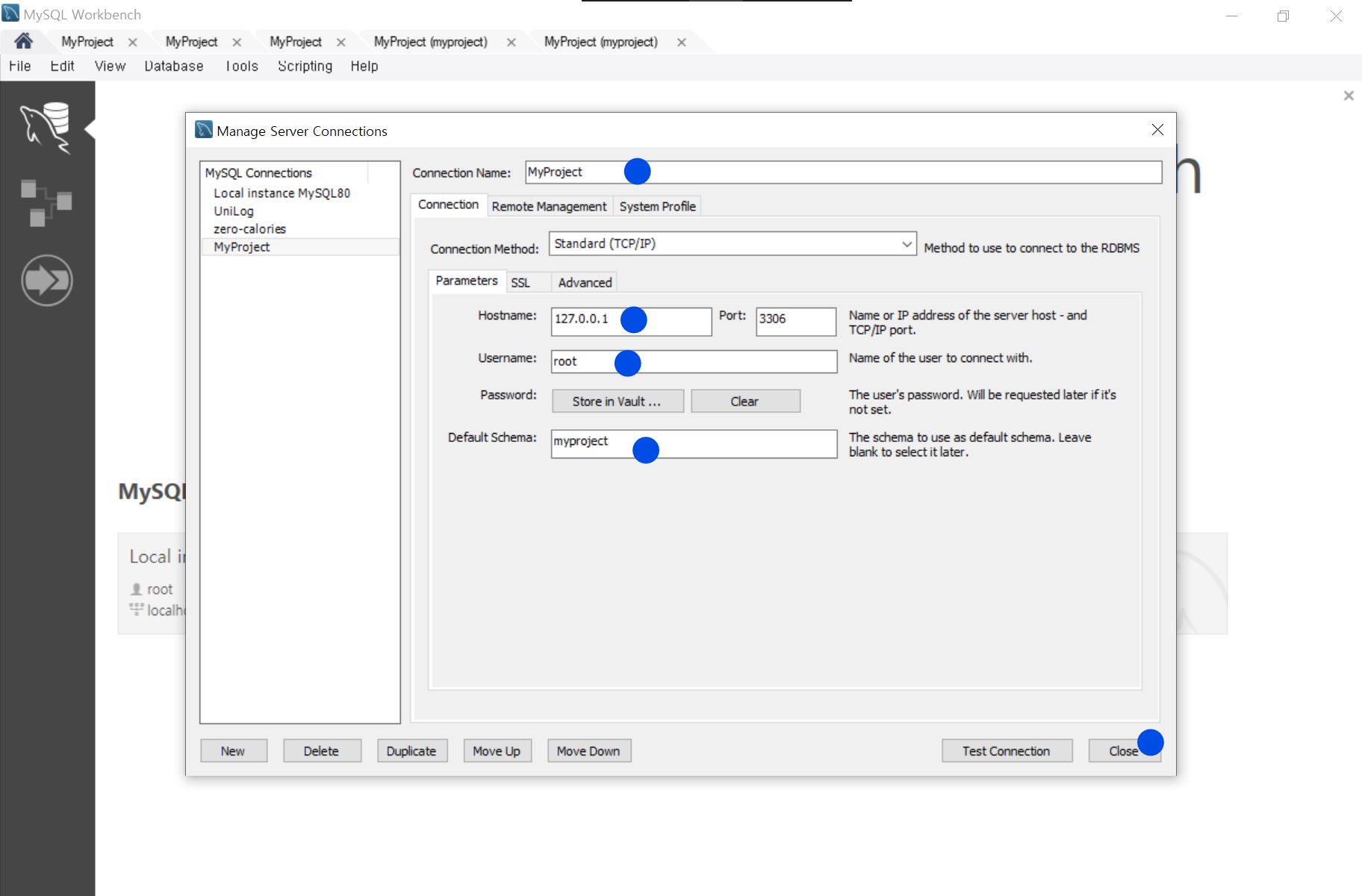Move the connection up
Screen dimensions: 1362x896
tap(497, 751)
